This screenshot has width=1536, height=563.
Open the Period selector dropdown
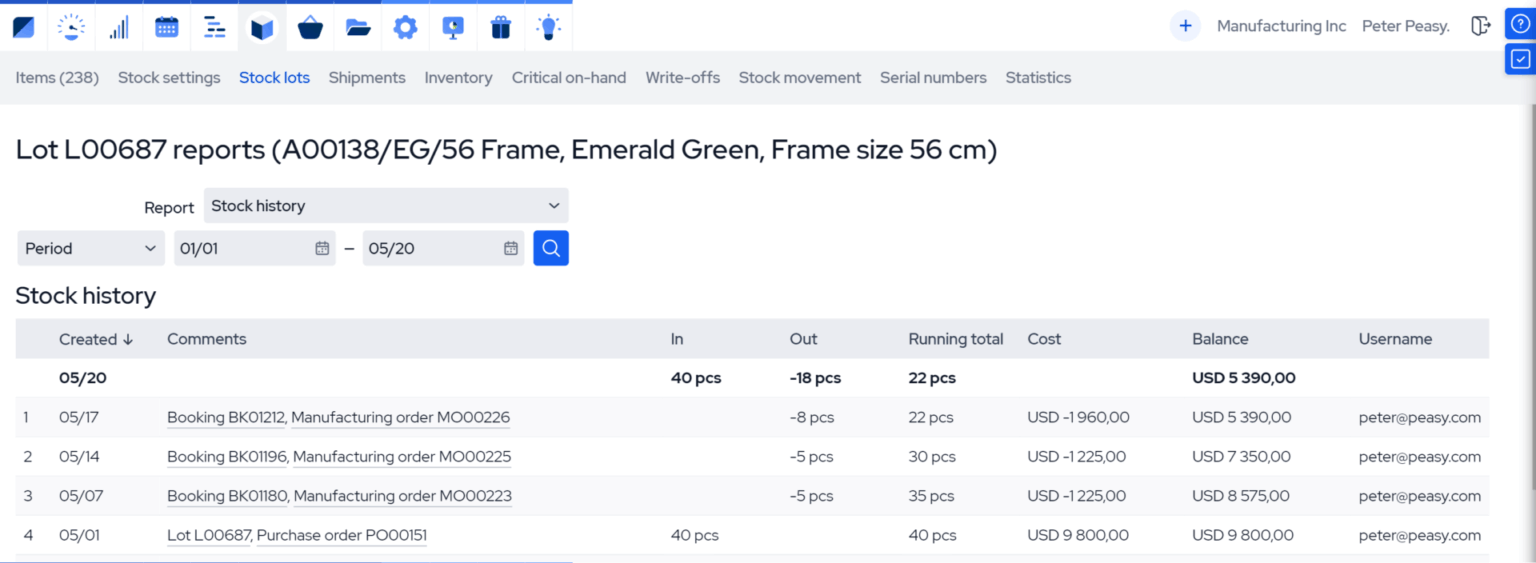(91, 248)
